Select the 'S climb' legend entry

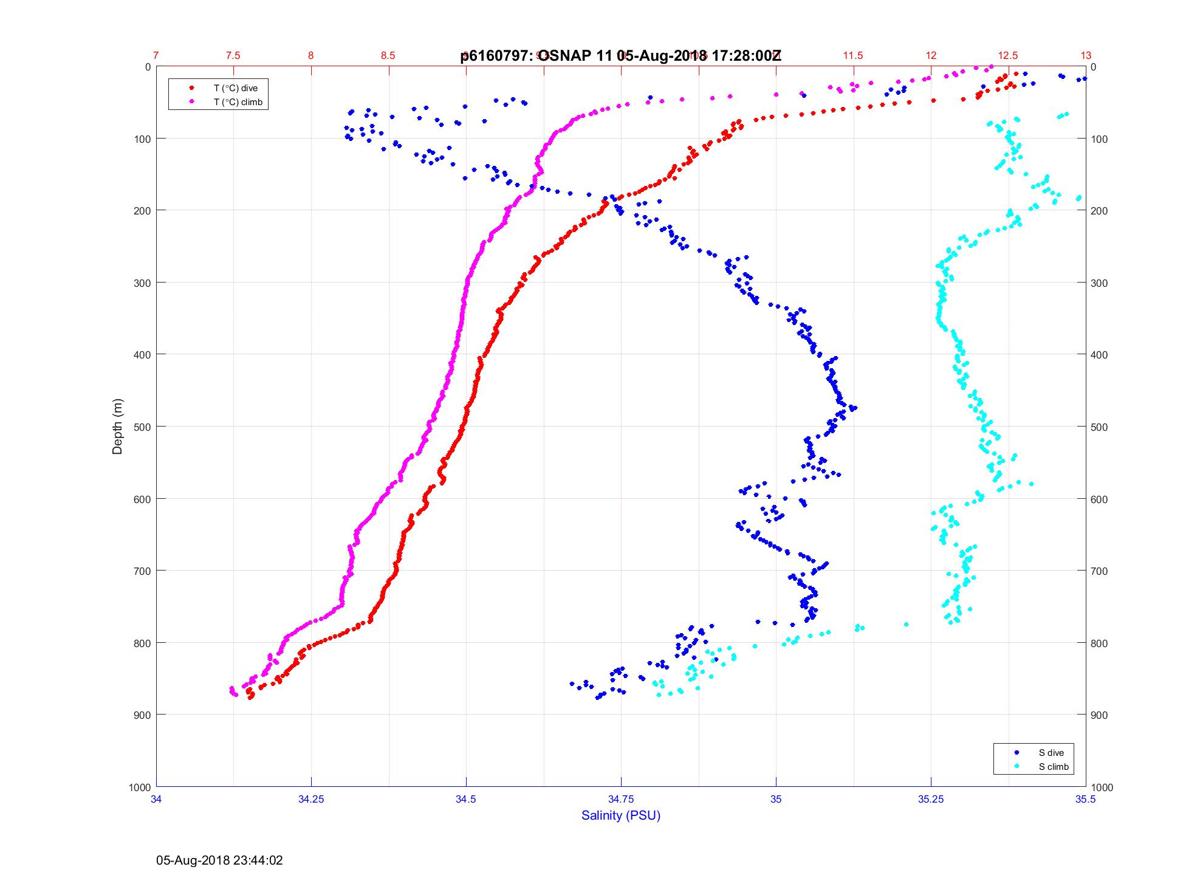pos(1054,766)
